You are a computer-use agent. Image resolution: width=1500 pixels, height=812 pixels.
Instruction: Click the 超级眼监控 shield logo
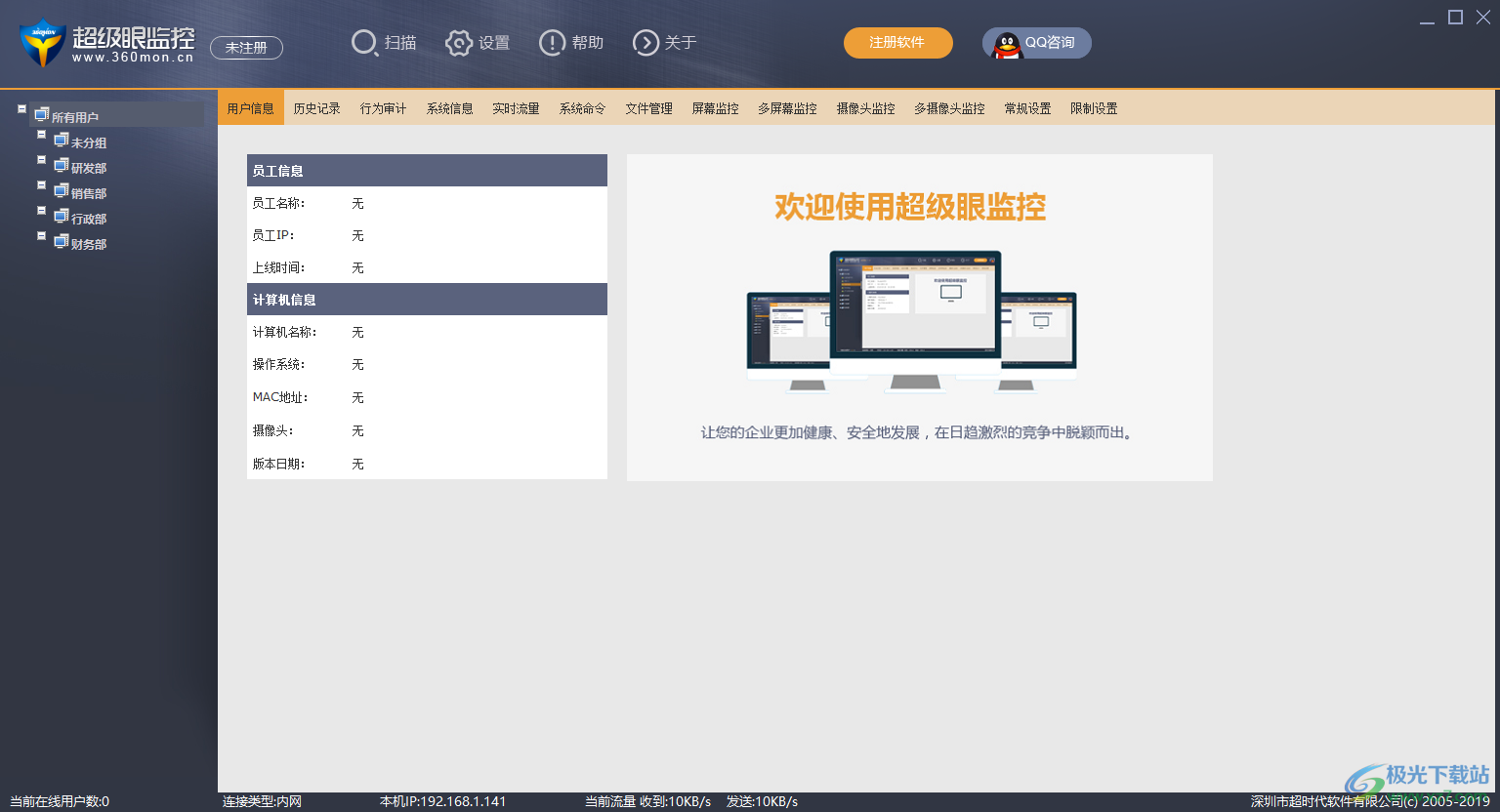pyautogui.click(x=42, y=43)
